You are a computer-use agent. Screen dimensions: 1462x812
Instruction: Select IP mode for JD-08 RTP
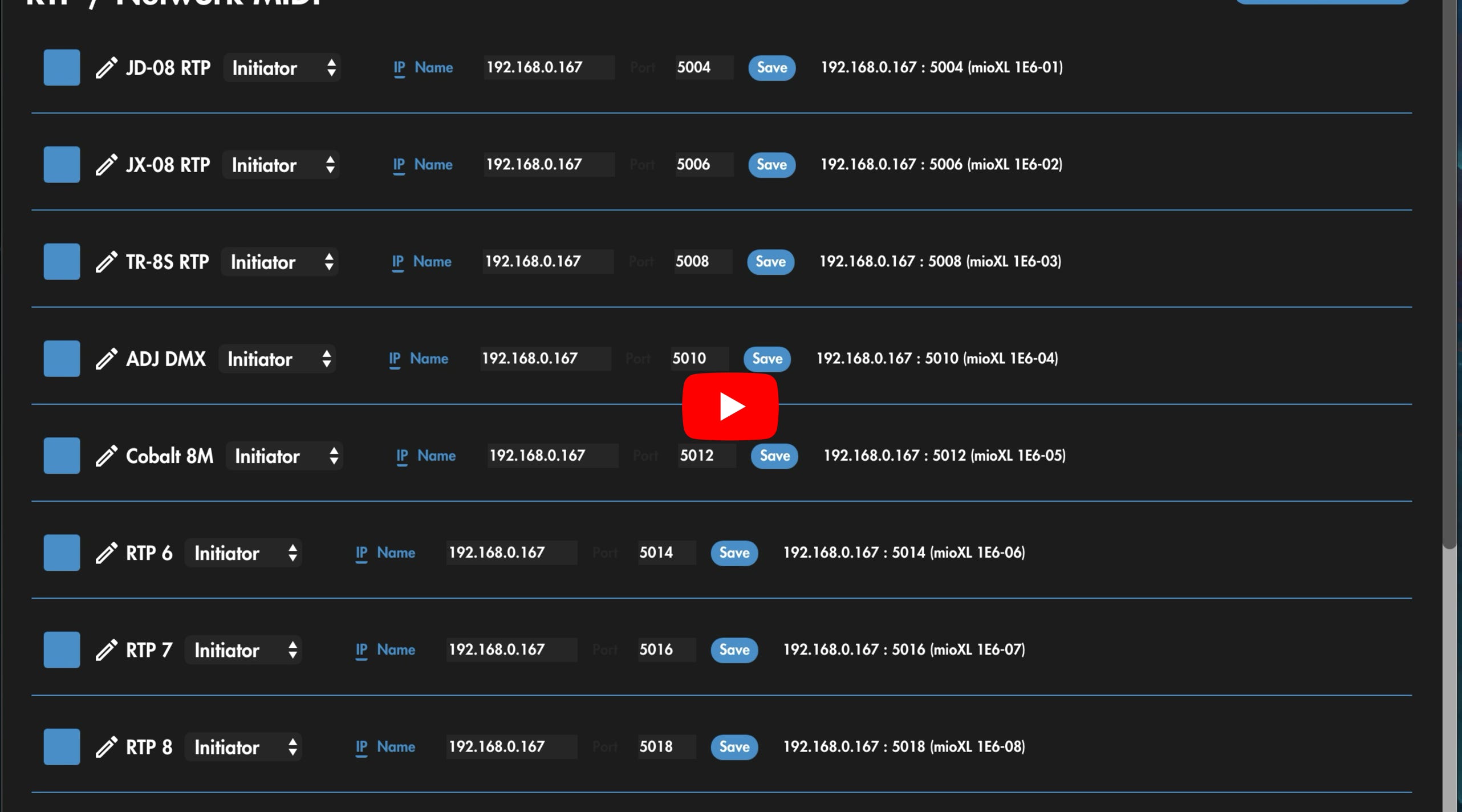[399, 68]
